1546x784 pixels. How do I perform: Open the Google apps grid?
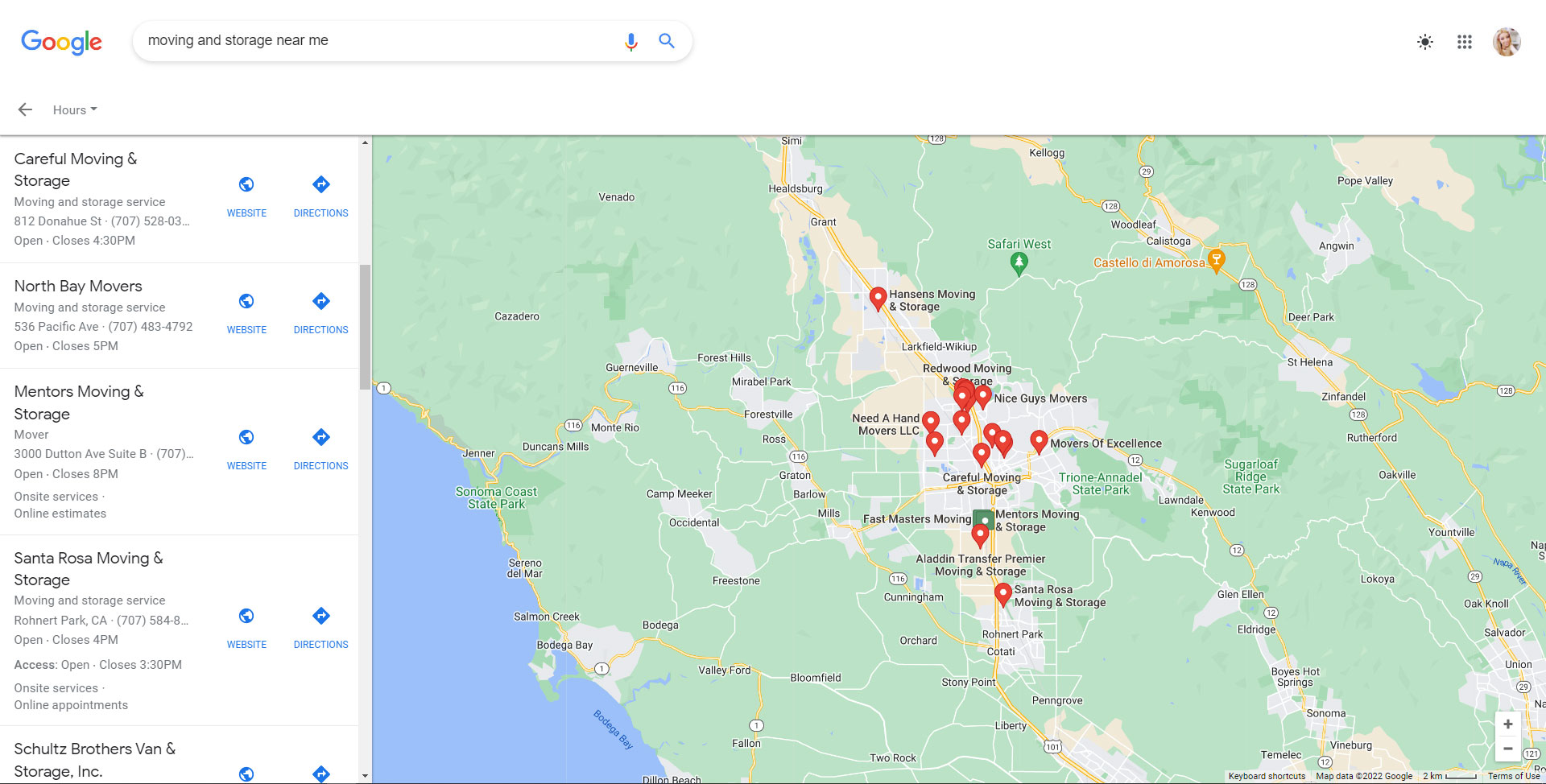pyautogui.click(x=1465, y=42)
